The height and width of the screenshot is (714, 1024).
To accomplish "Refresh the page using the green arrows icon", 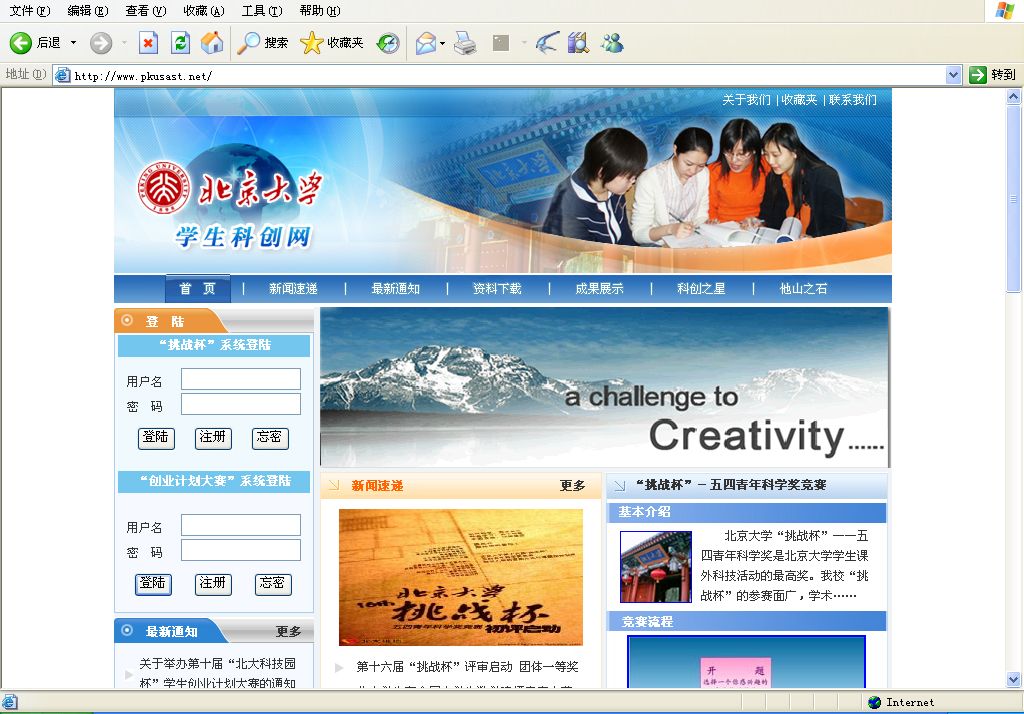I will pos(180,43).
